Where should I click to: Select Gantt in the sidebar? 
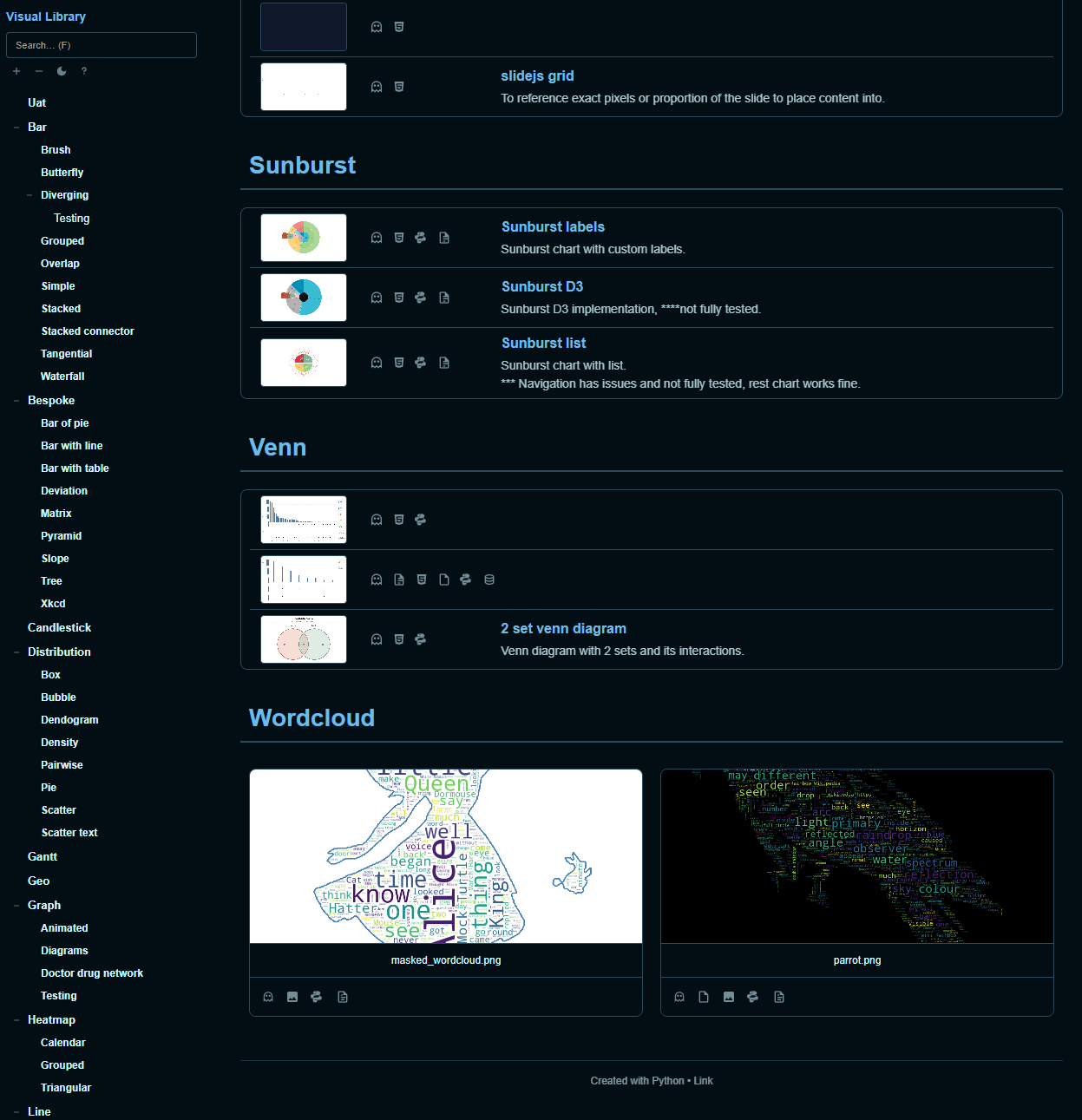[x=42, y=856]
